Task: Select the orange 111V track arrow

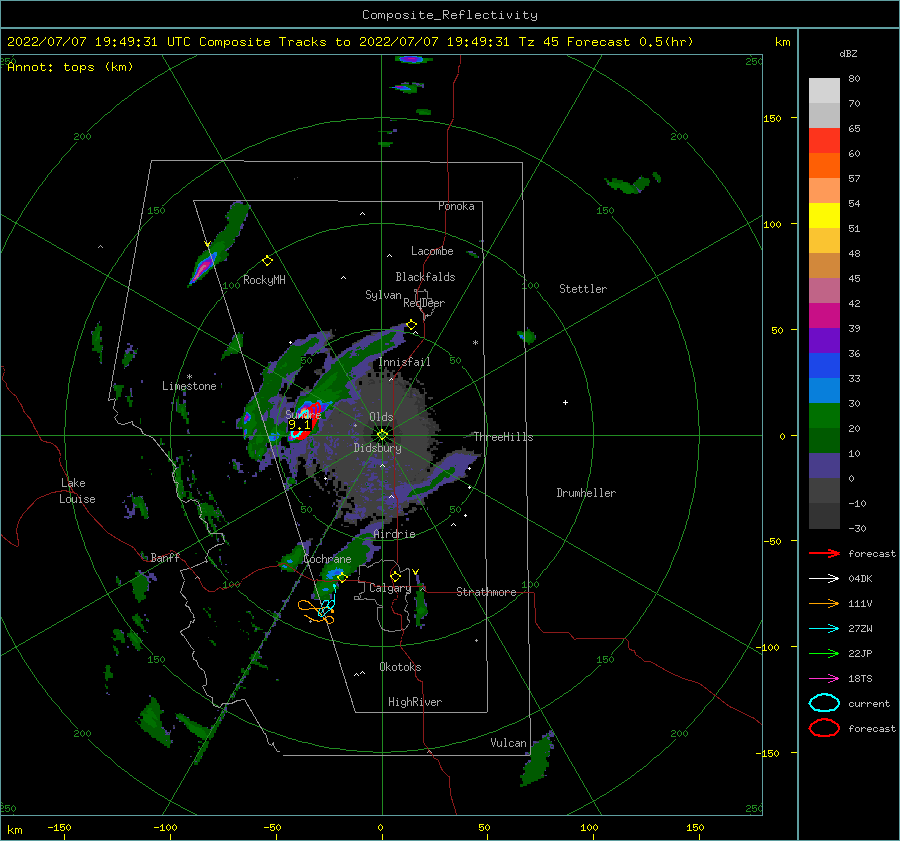Action: tap(824, 603)
